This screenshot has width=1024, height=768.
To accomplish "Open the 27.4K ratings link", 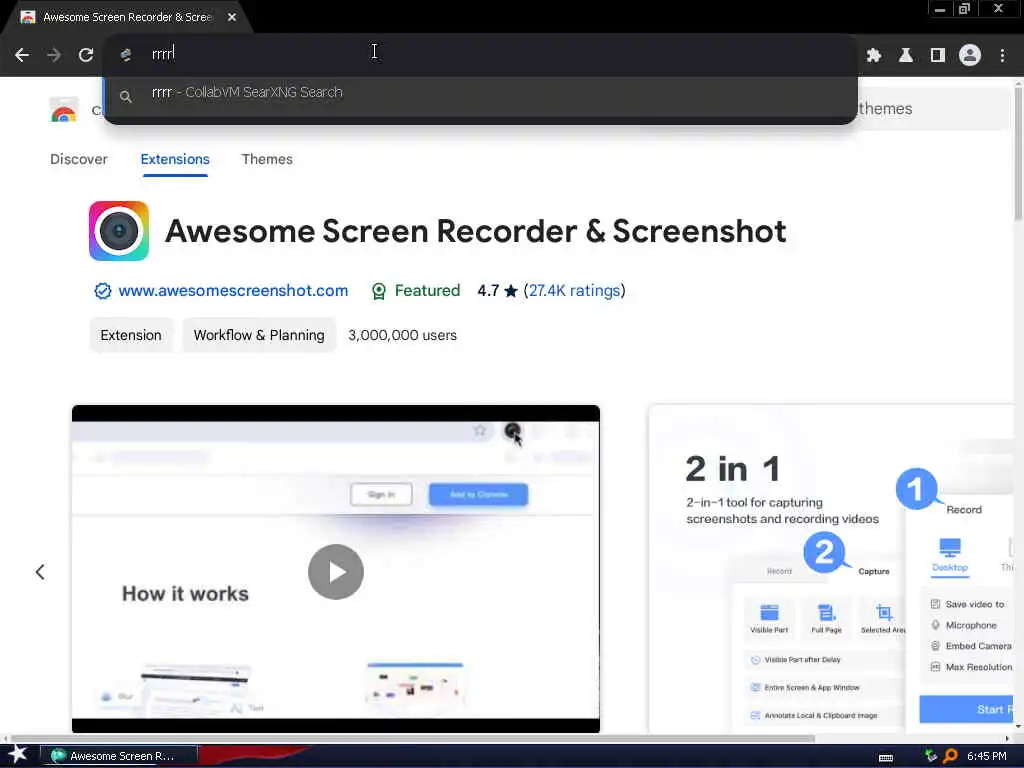I will click(x=574, y=291).
